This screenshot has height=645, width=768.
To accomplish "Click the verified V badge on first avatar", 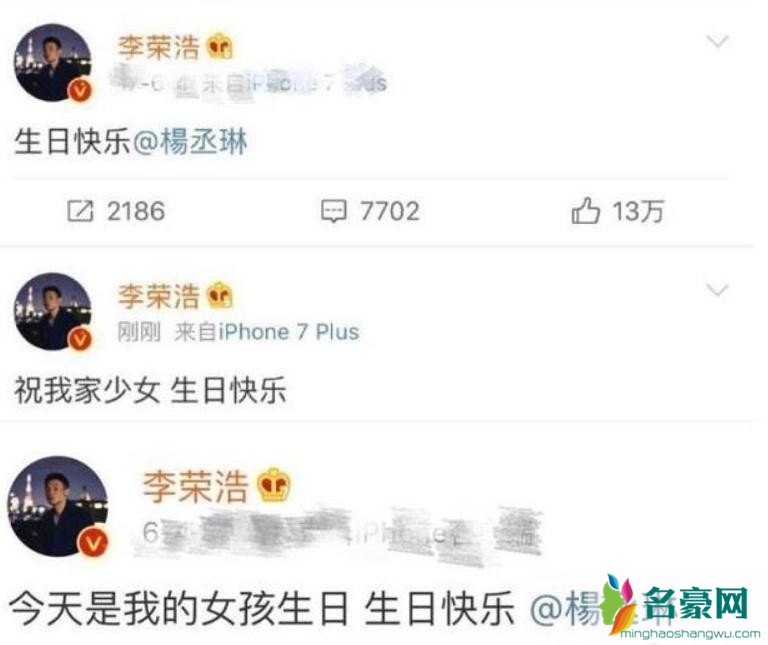I will (x=81, y=91).
